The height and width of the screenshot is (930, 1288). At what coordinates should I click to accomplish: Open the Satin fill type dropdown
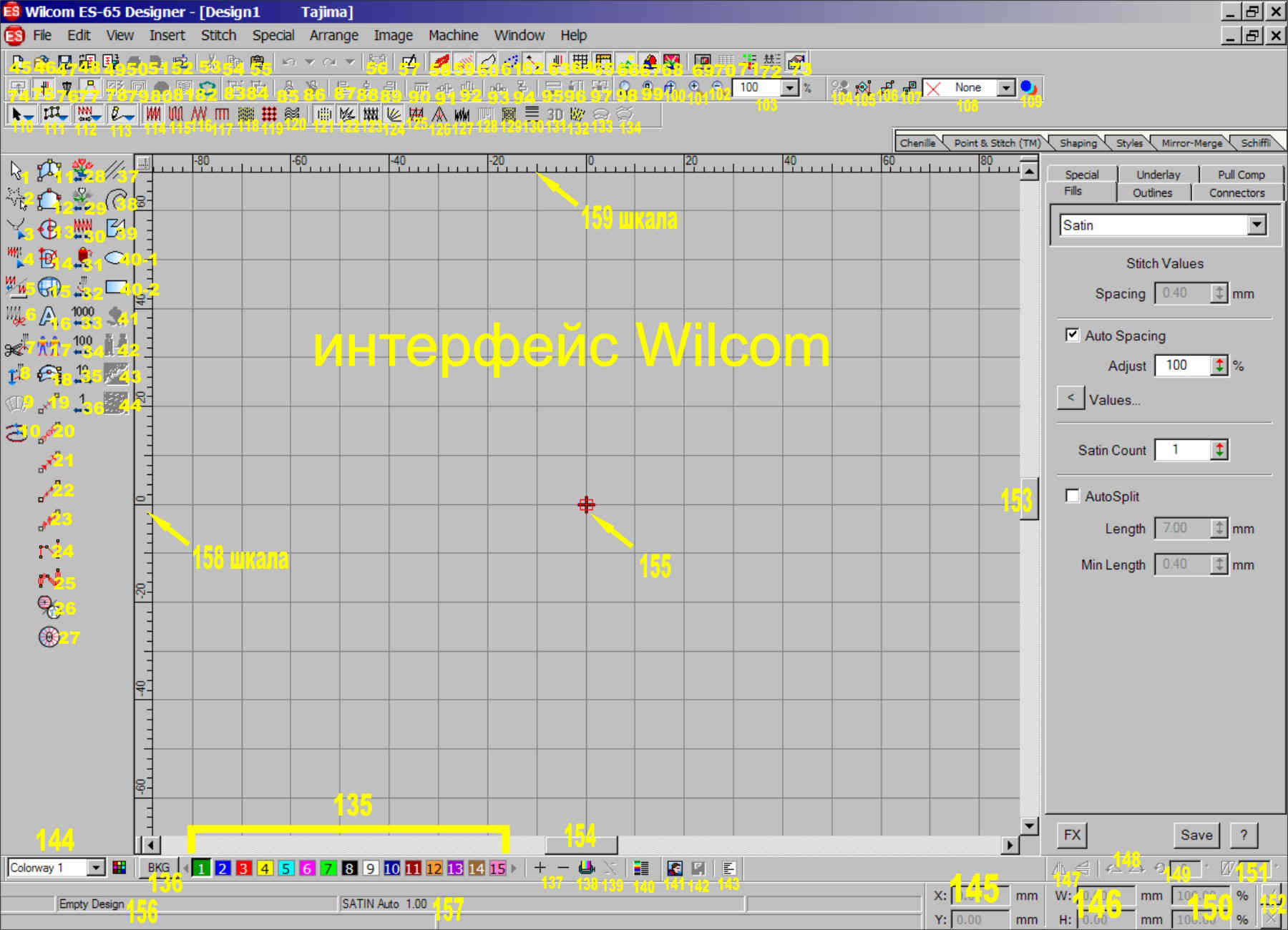click(x=1257, y=225)
